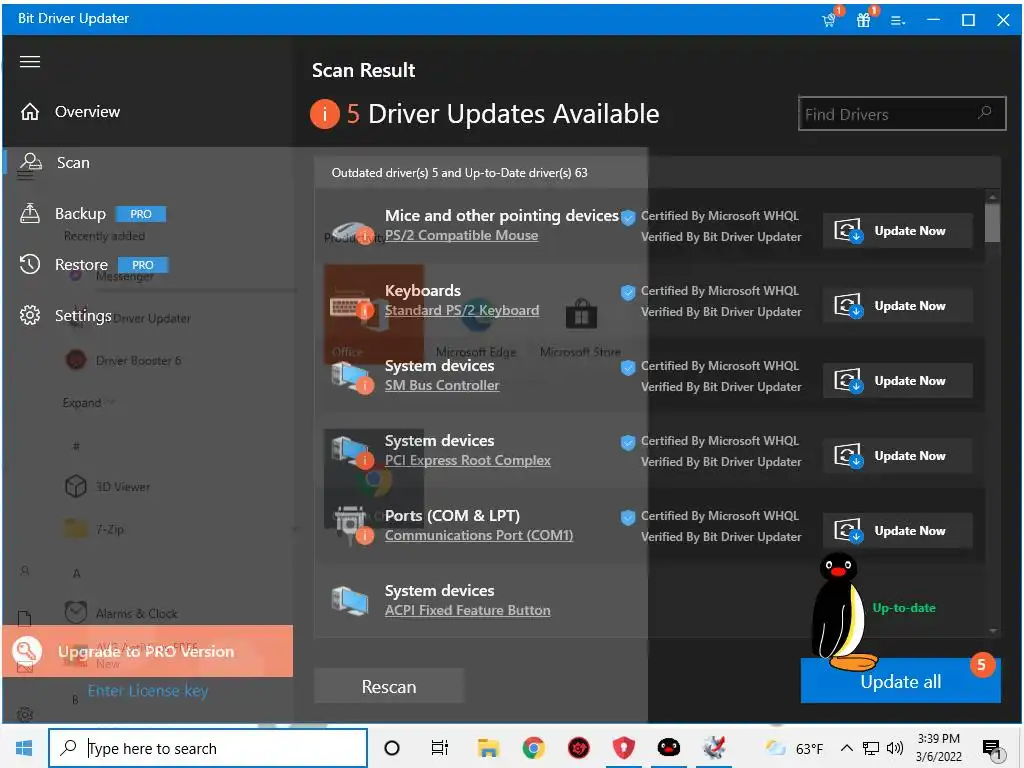Open SM Bus Controller link
Screen dimensions: 1024x768
pos(442,385)
